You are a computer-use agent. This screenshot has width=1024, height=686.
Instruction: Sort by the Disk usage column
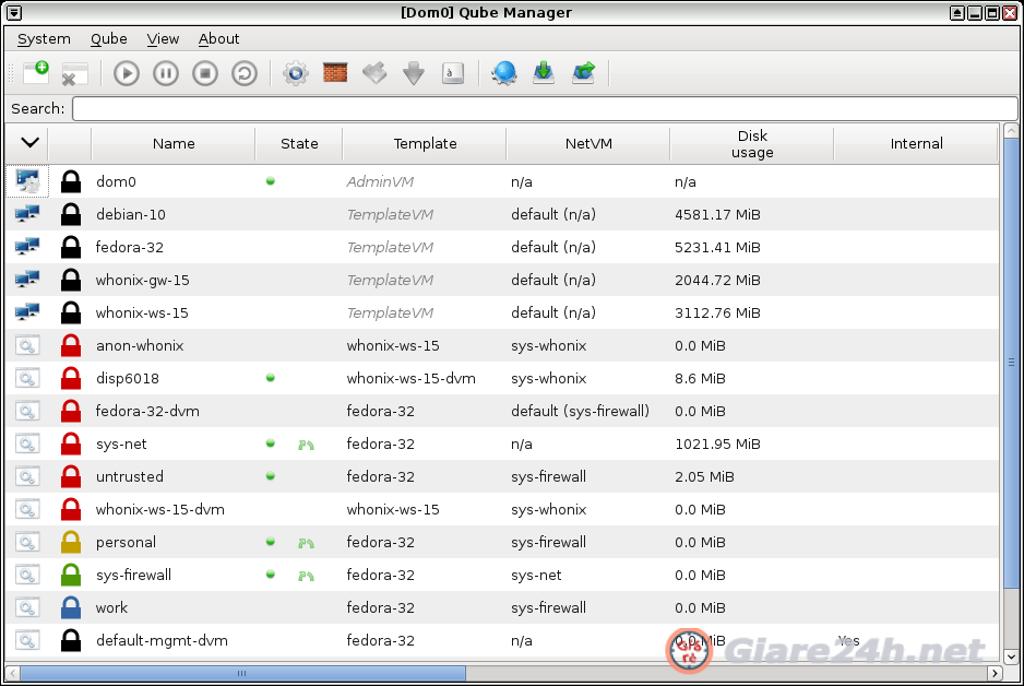pos(751,143)
